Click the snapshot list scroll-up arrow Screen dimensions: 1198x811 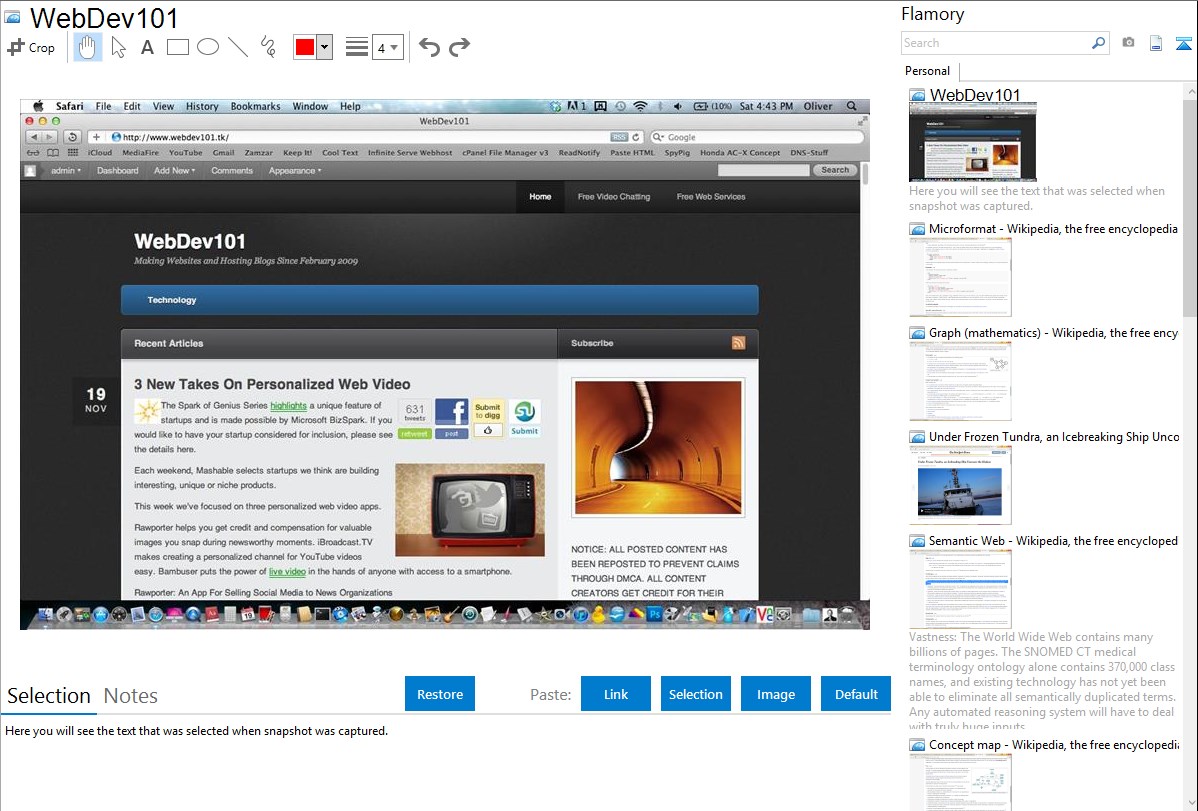pyautogui.click(x=1190, y=90)
